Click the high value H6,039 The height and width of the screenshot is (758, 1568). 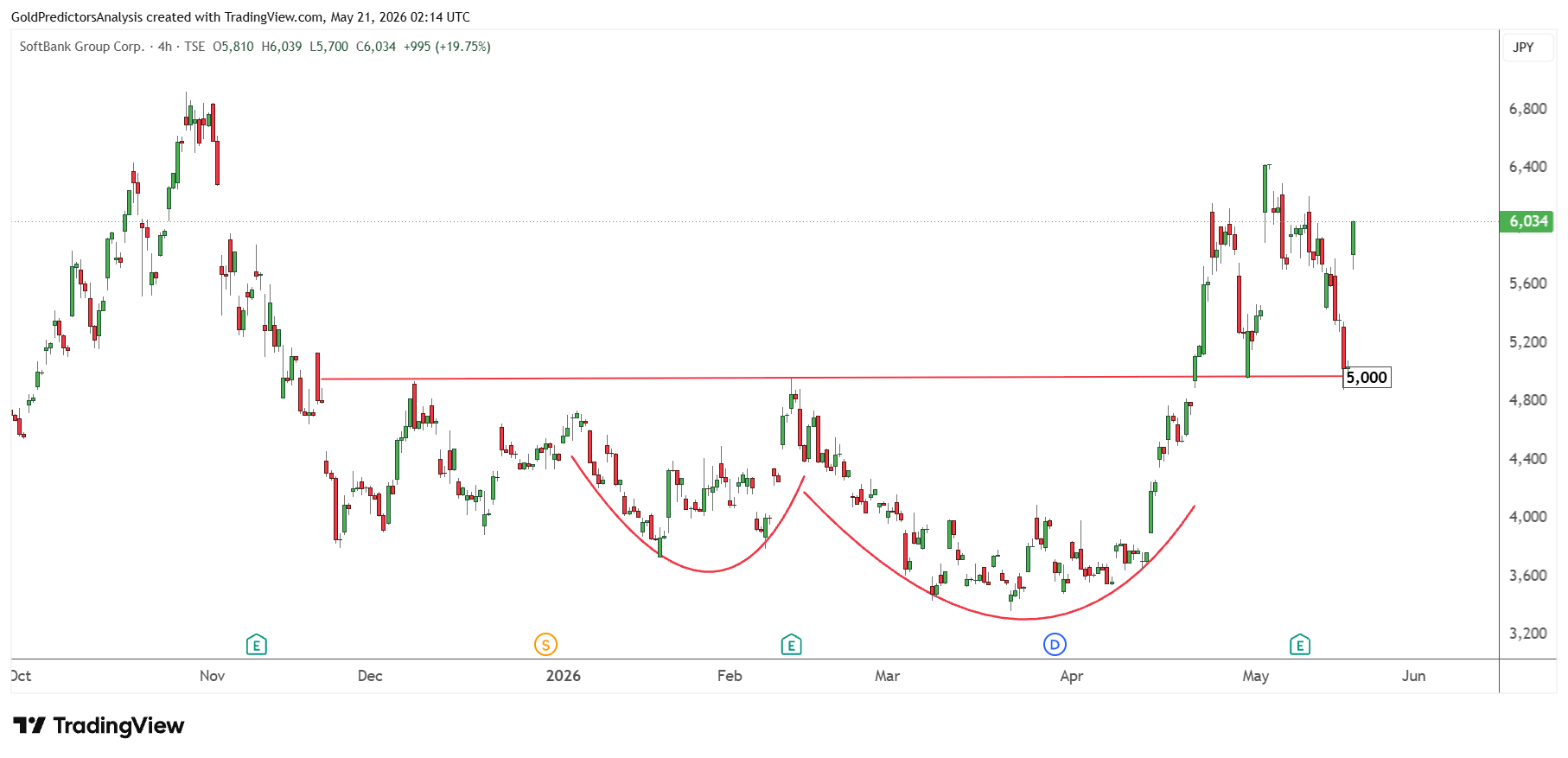(x=282, y=47)
